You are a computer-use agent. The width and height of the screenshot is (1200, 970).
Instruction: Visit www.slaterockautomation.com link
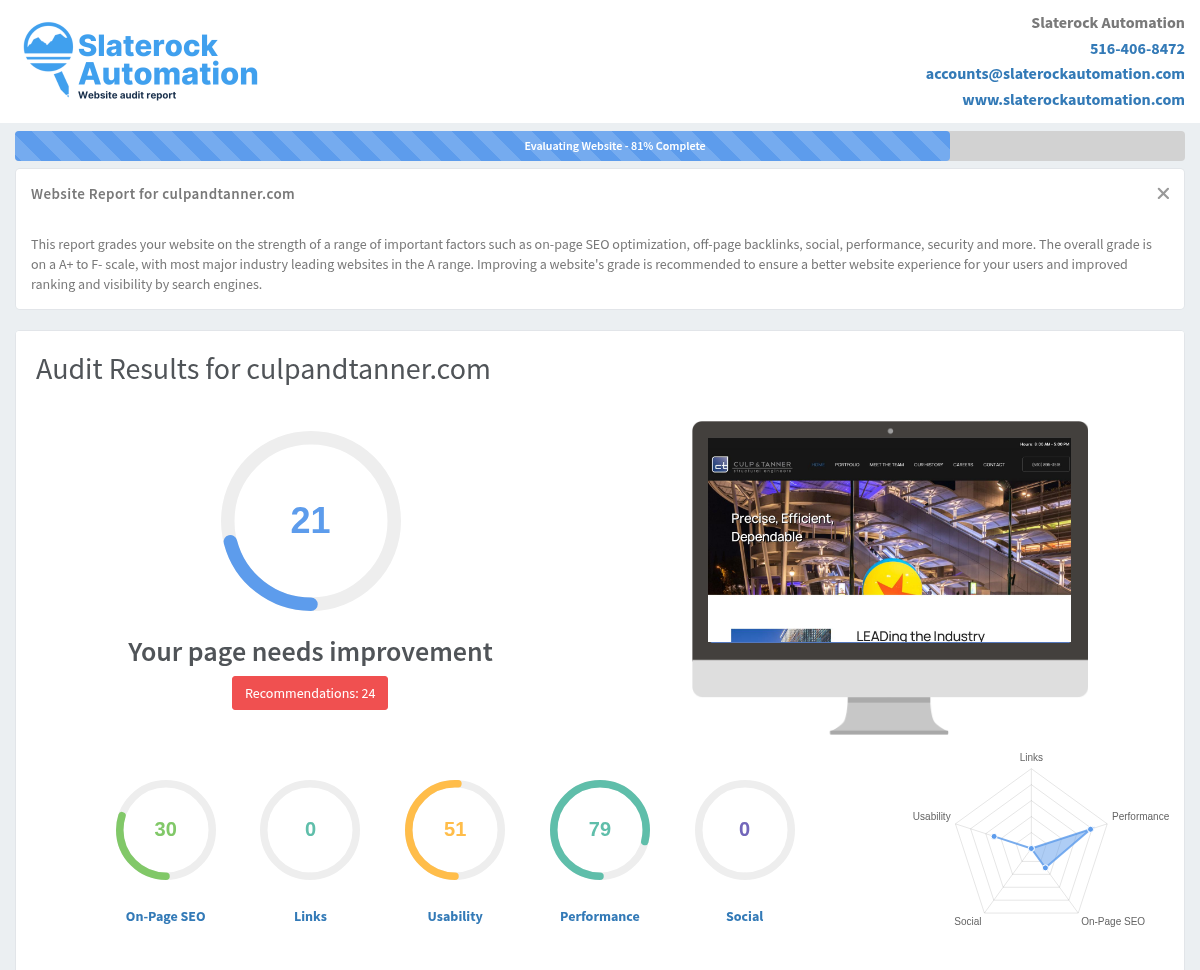(x=1073, y=100)
